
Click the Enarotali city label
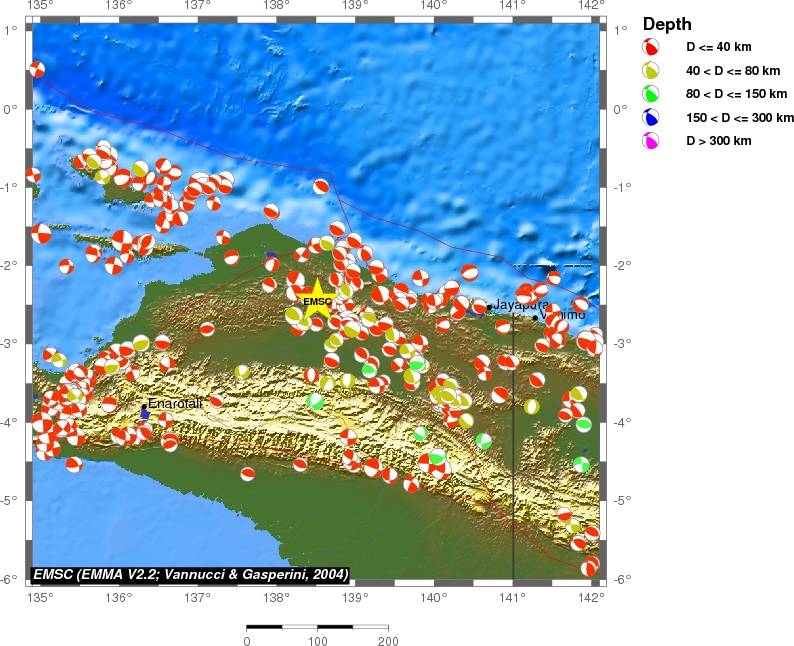(x=175, y=402)
